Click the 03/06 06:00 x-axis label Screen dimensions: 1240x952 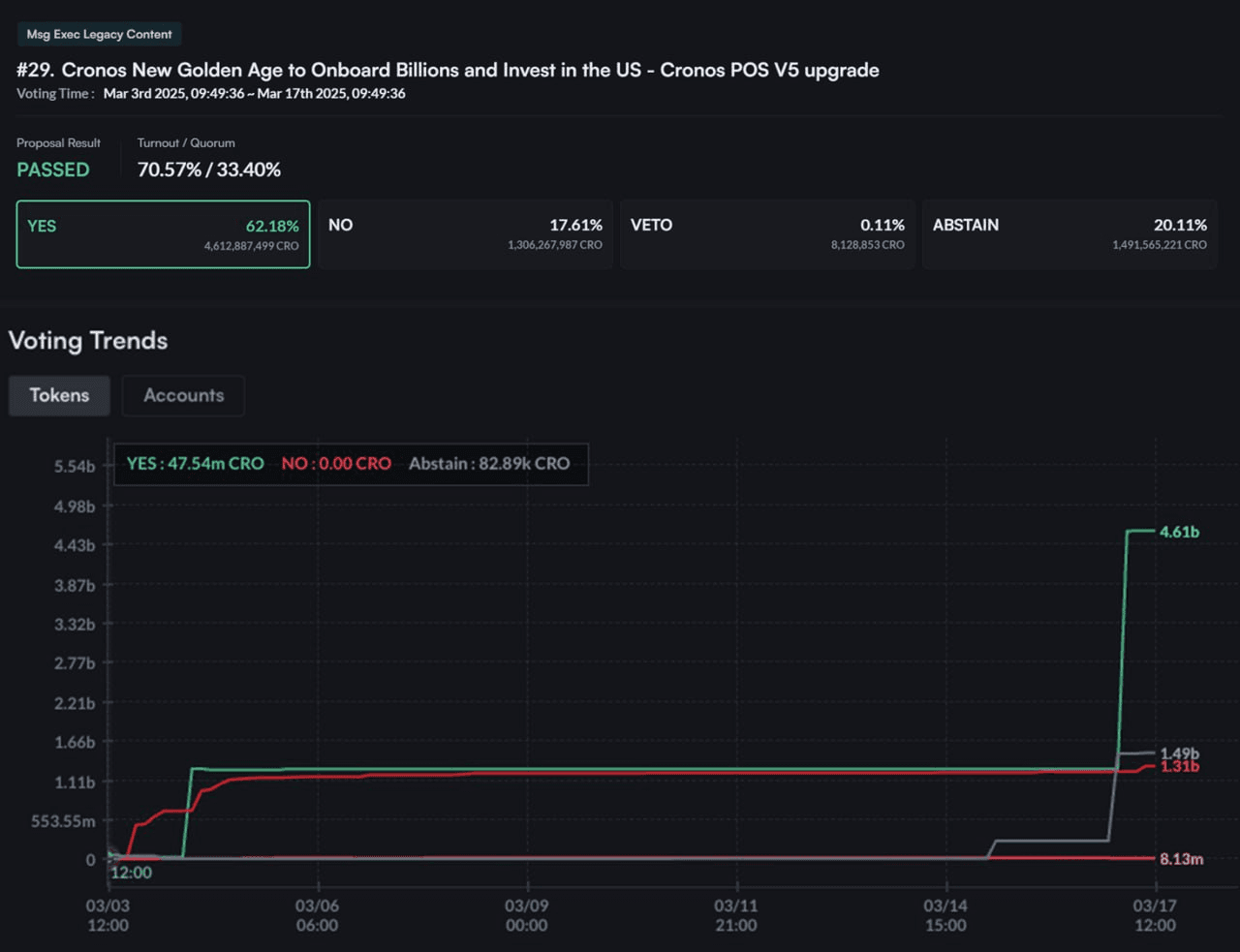(317, 915)
